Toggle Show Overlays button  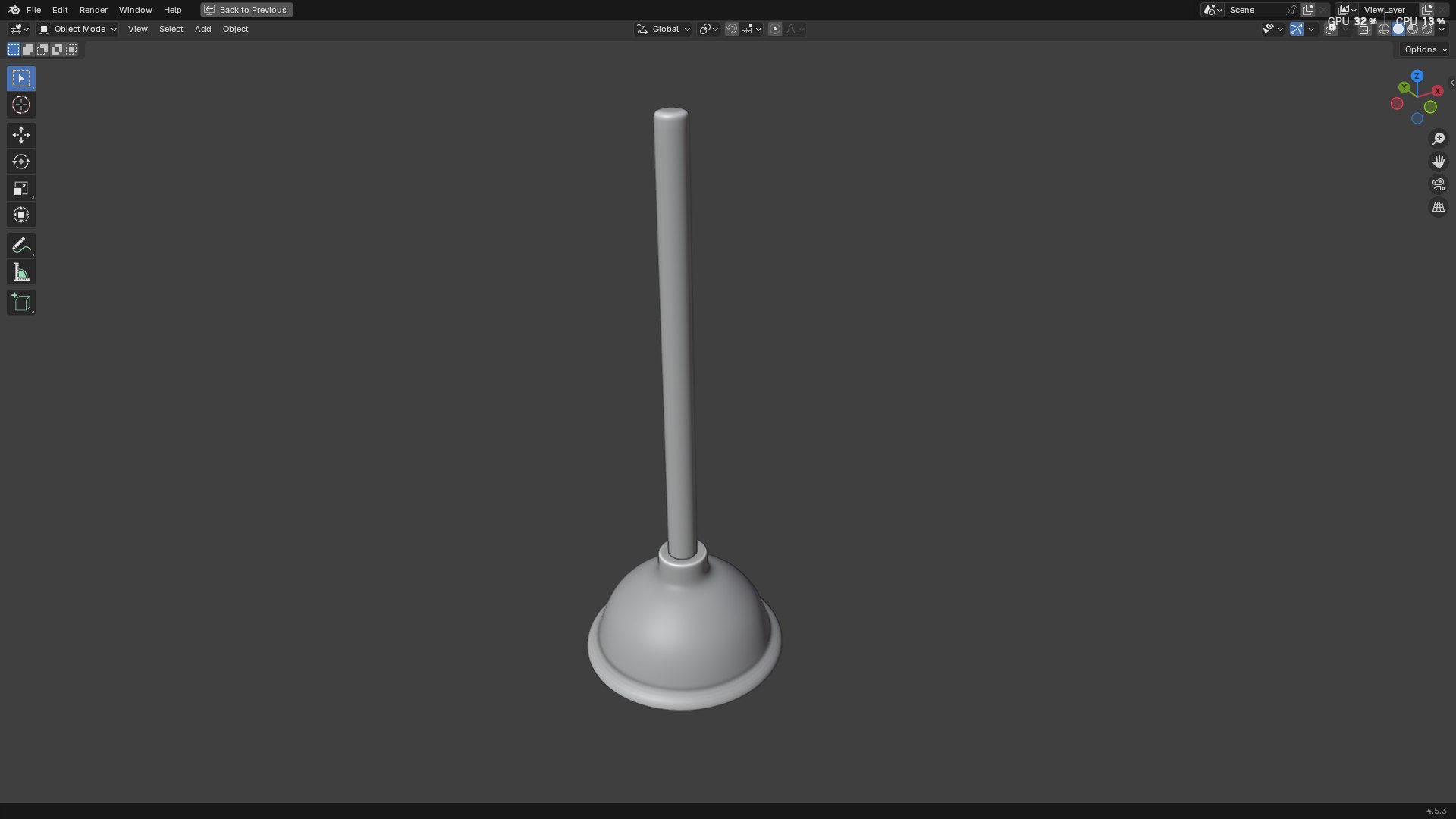click(x=1331, y=29)
